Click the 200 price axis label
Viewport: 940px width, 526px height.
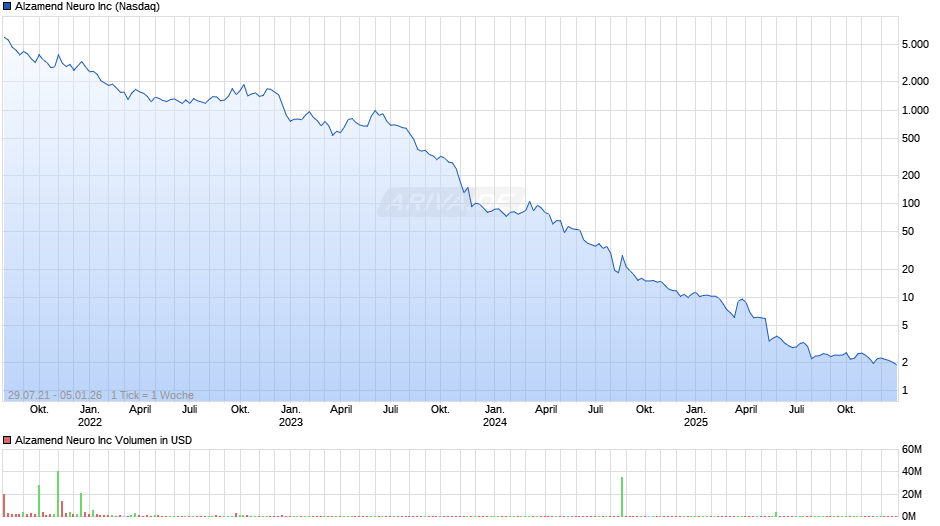(911, 176)
